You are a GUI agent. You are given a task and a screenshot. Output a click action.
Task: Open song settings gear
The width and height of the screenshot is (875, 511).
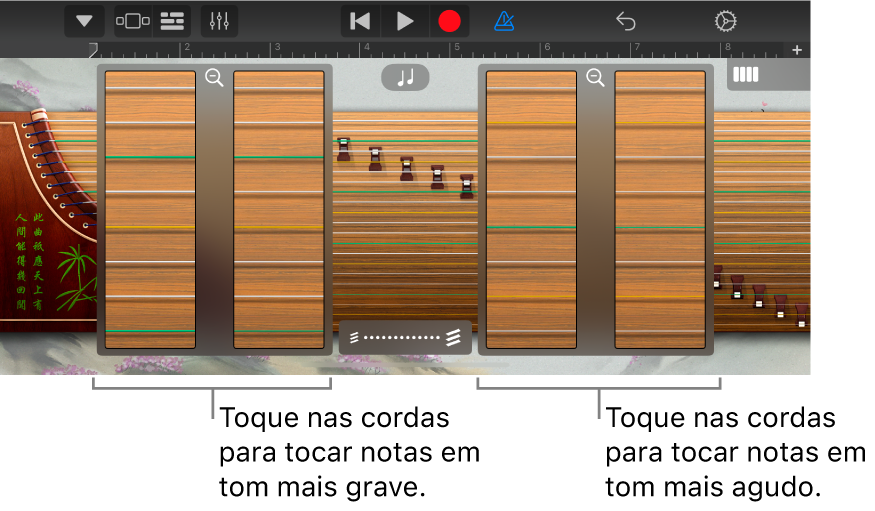click(x=725, y=21)
